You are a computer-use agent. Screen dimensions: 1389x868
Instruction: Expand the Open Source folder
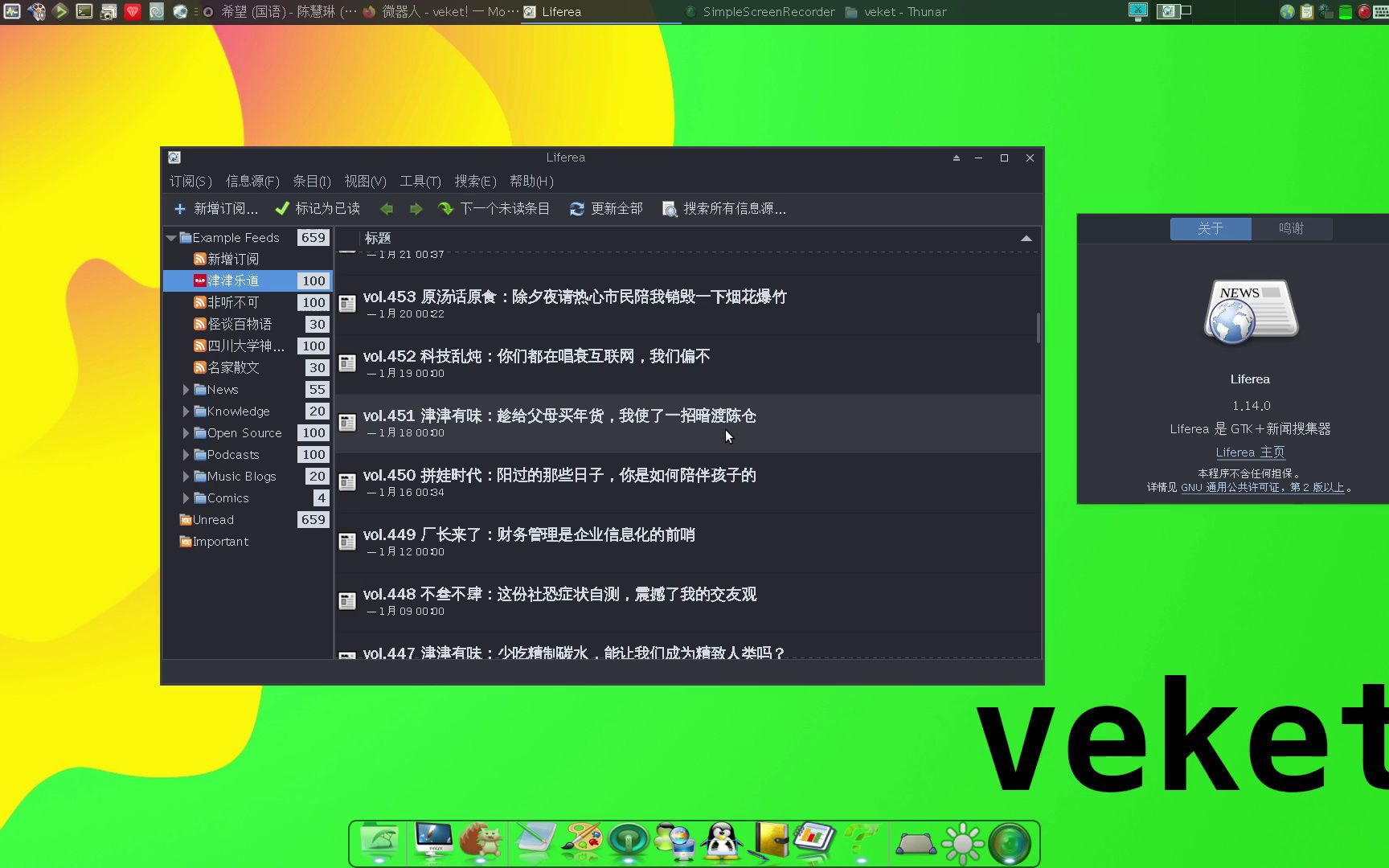[x=186, y=432]
